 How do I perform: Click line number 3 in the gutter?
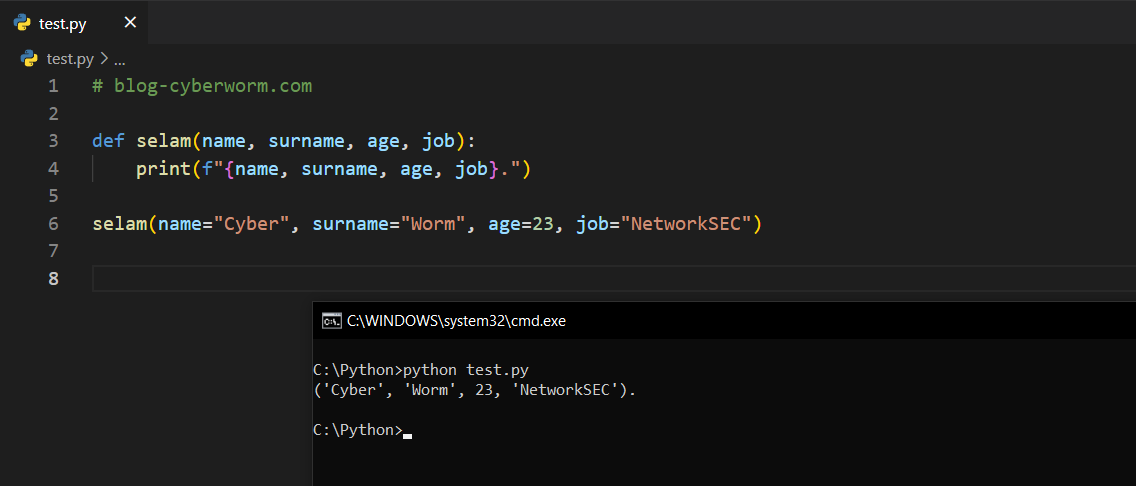pyautogui.click(x=52, y=141)
